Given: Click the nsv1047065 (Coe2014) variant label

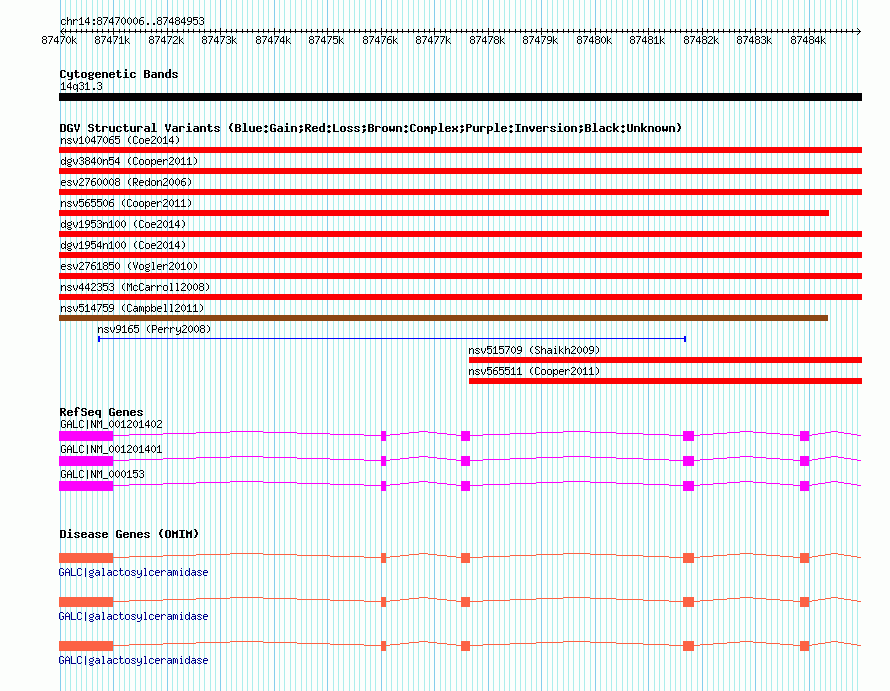Looking at the screenshot, I should pos(120,140).
